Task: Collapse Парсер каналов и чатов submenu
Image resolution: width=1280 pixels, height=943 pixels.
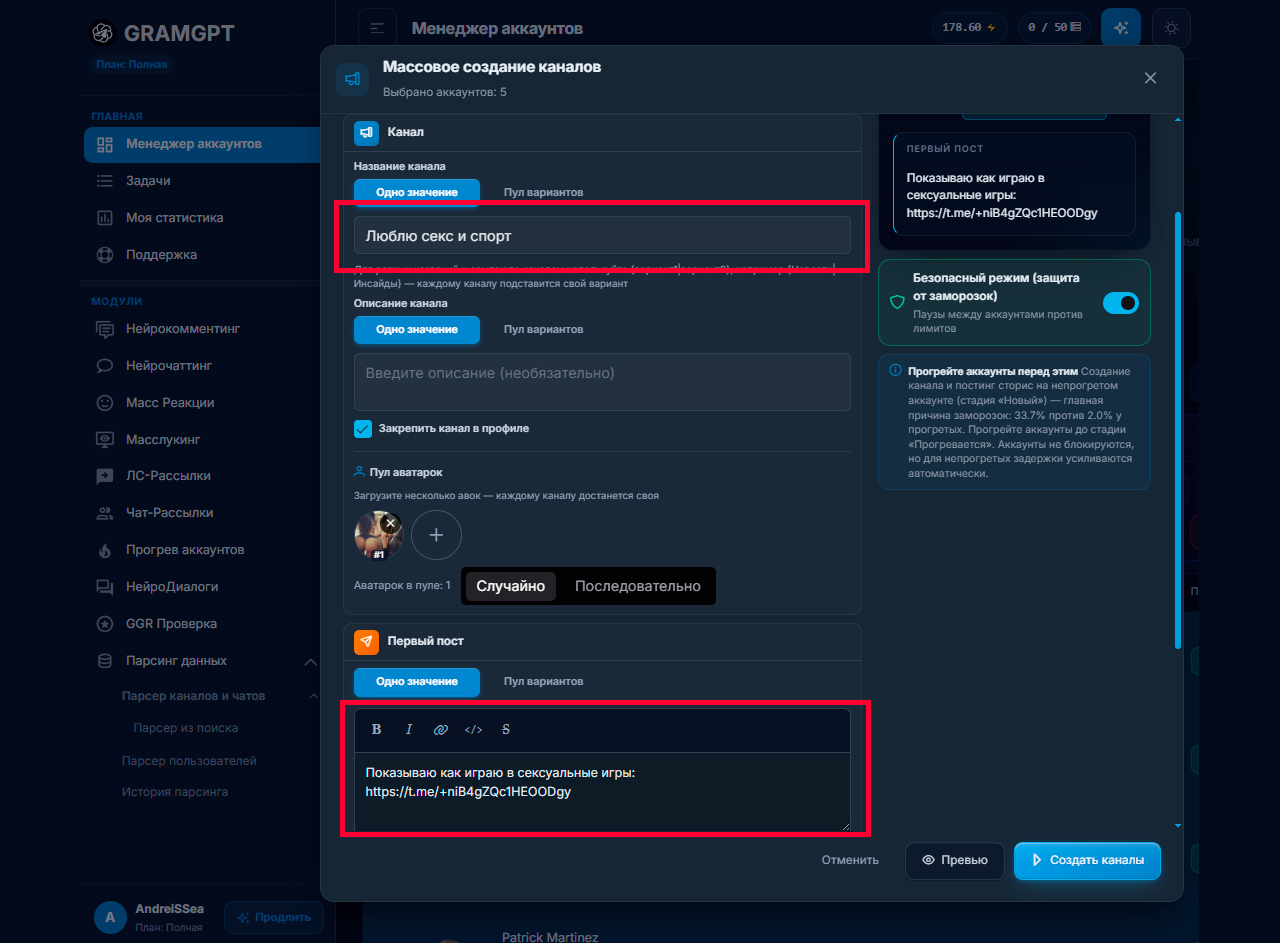Action: (x=313, y=696)
